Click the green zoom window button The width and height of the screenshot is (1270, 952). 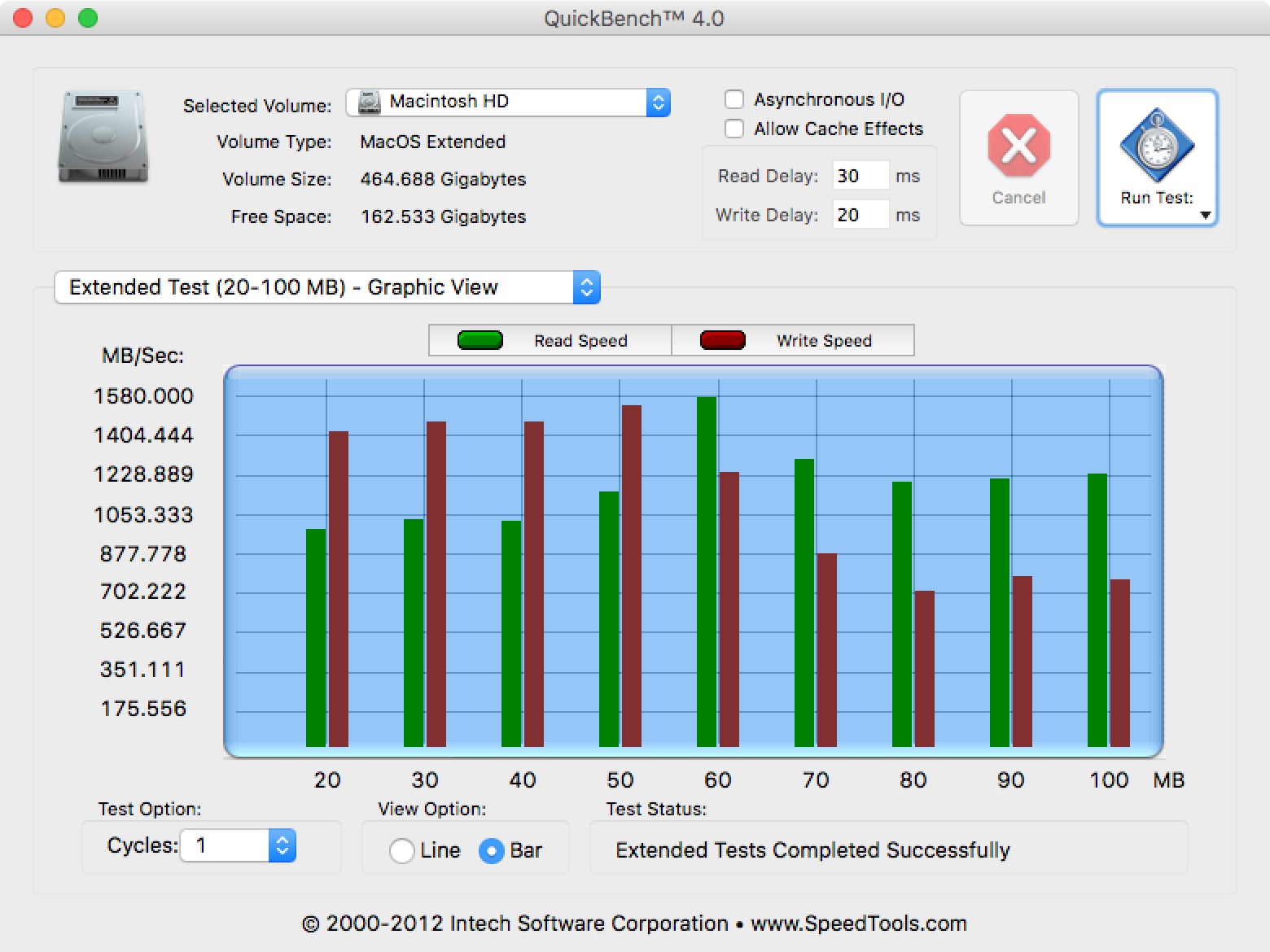[x=88, y=18]
